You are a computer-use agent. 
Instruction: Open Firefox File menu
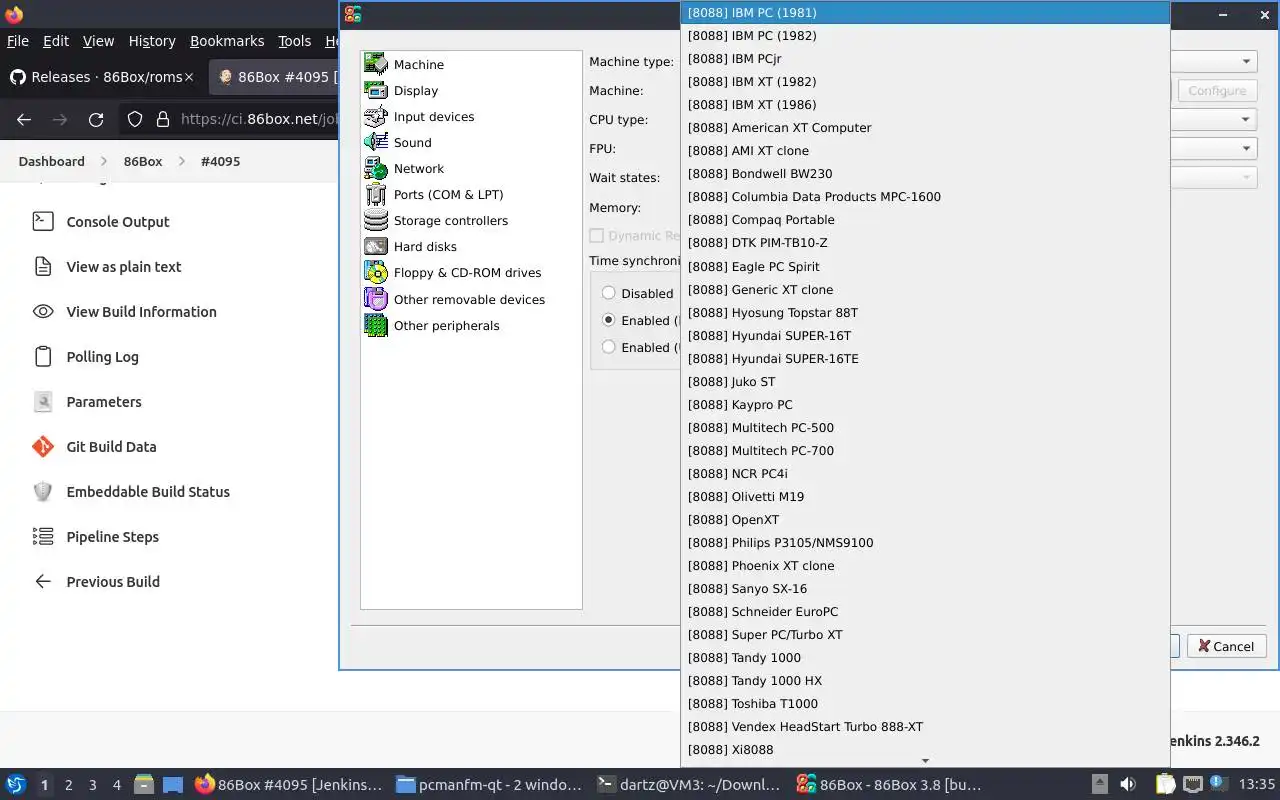tap(18, 41)
